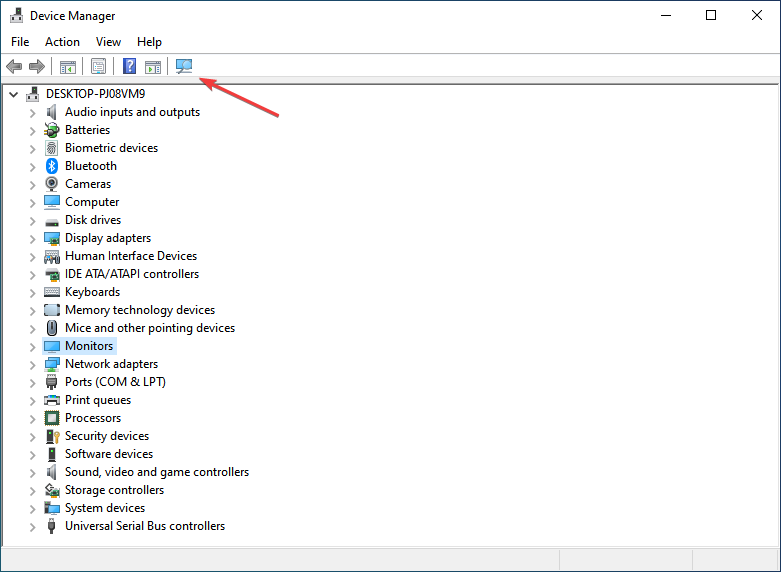Expand Sound, video and game controllers chevron
The height and width of the screenshot is (572, 781).
point(33,473)
